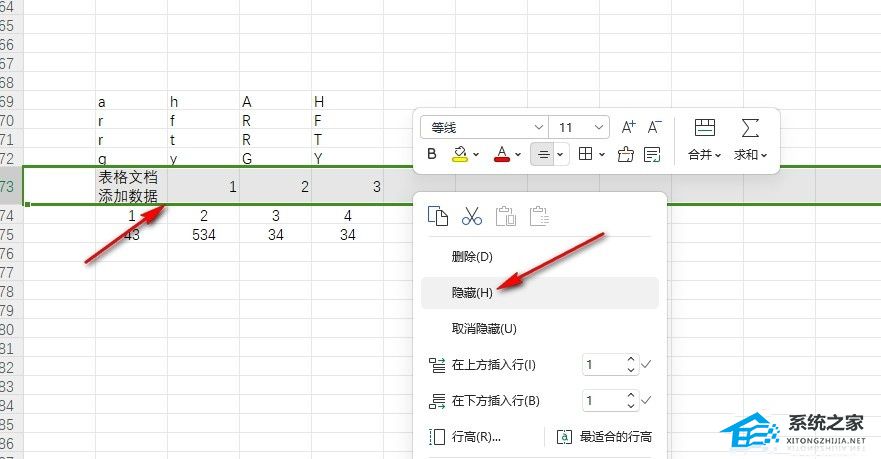This screenshot has height=459, width=881.
Task: Select the row 75 header
Action: click(x=10, y=234)
